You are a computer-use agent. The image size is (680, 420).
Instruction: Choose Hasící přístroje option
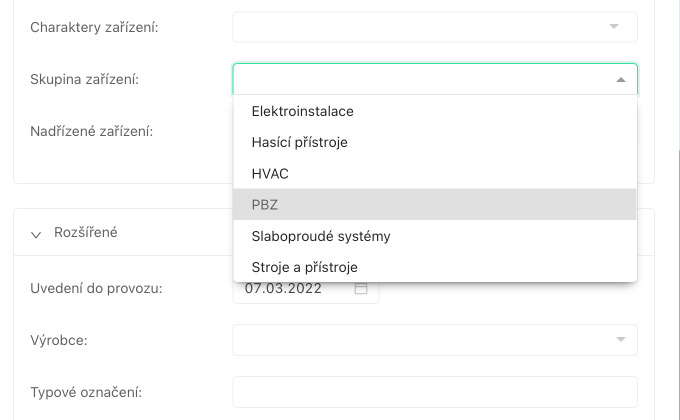pyautogui.click(x=299, y=142)
